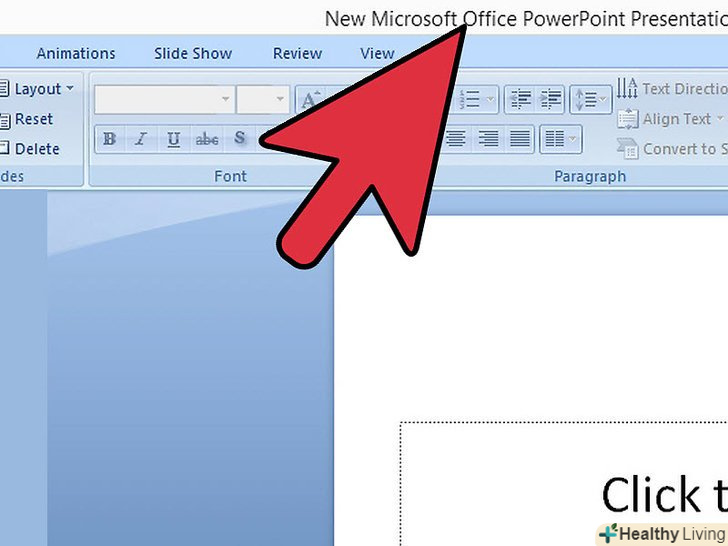Click Convert to SmartArt button
Screen dimensions: 728x546
pos(672,149)
